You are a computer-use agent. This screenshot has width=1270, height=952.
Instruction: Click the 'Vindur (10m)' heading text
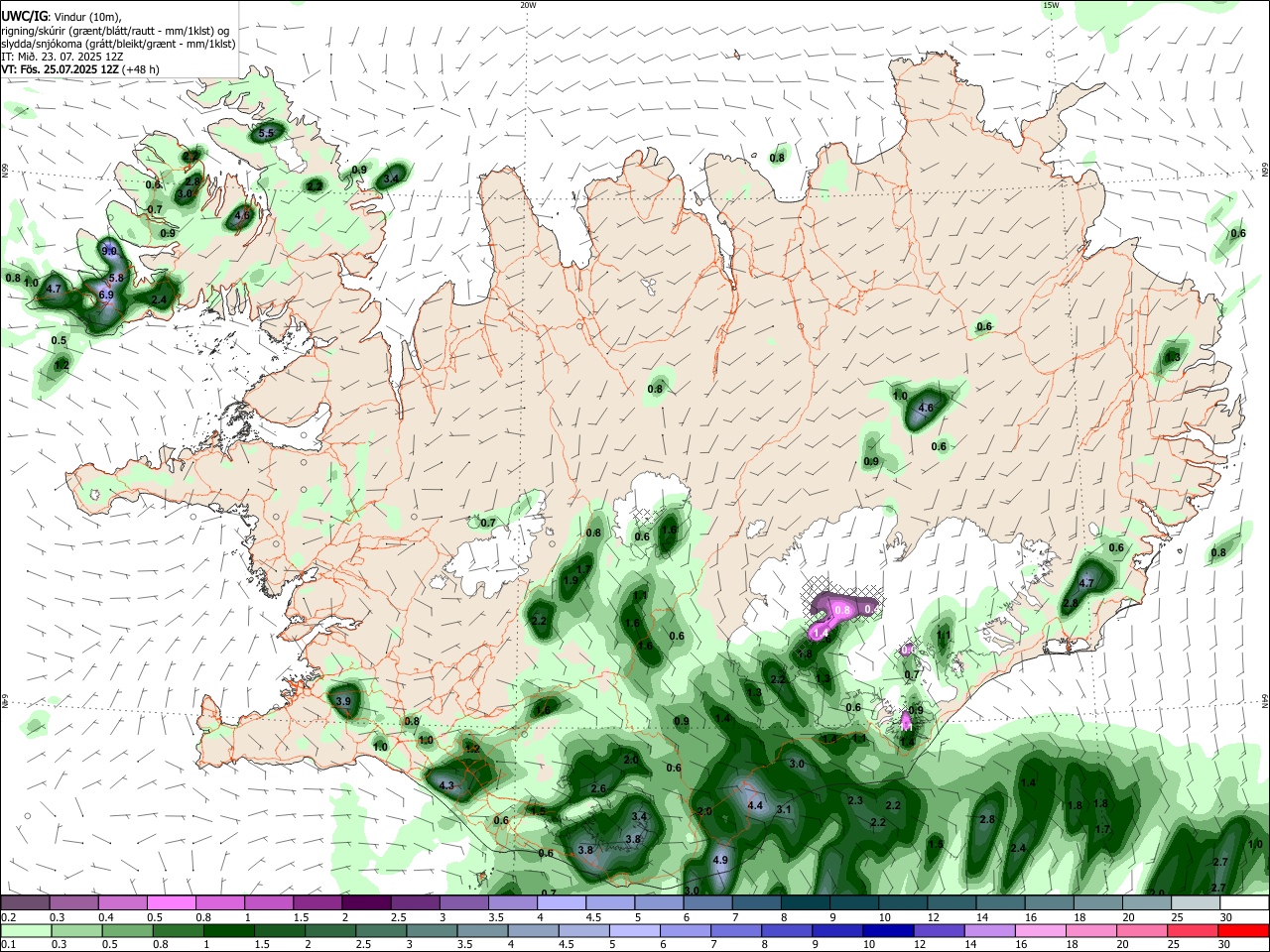point(87,17)
